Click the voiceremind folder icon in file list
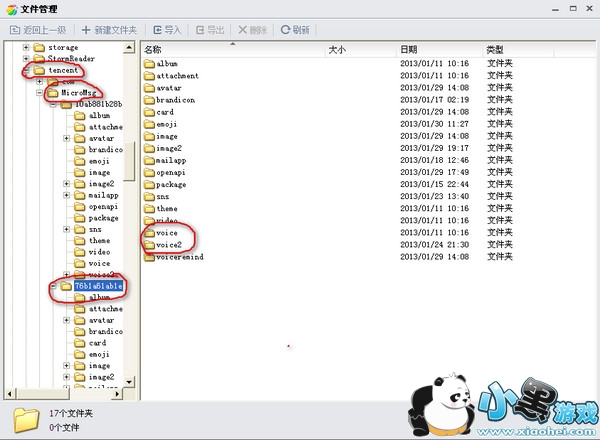This screenshot has width=600, height=440. pos(149,257)
